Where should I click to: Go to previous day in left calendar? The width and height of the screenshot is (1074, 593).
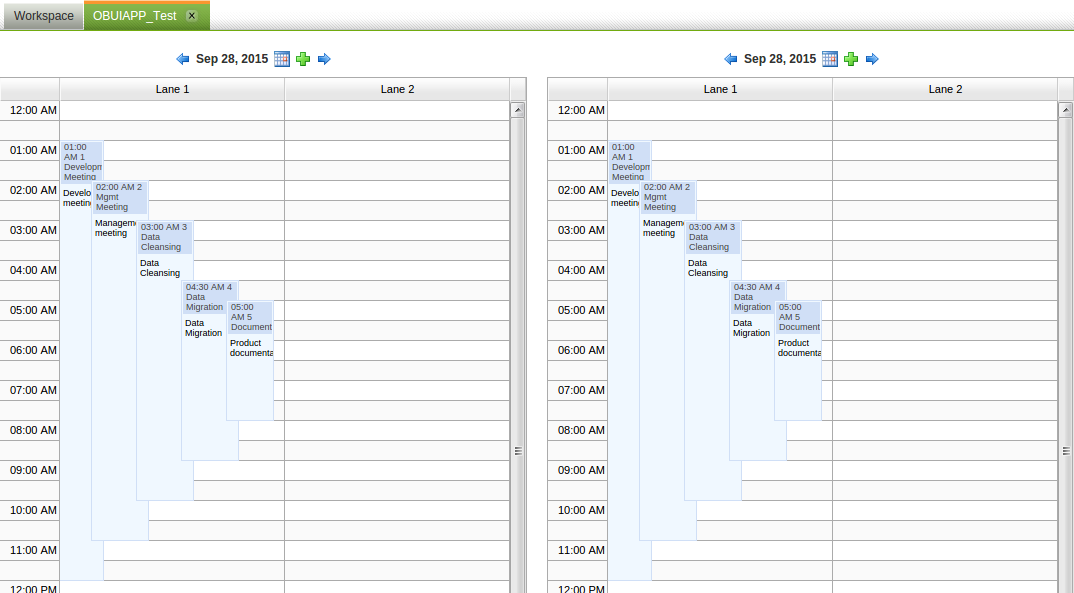point(183,59)
